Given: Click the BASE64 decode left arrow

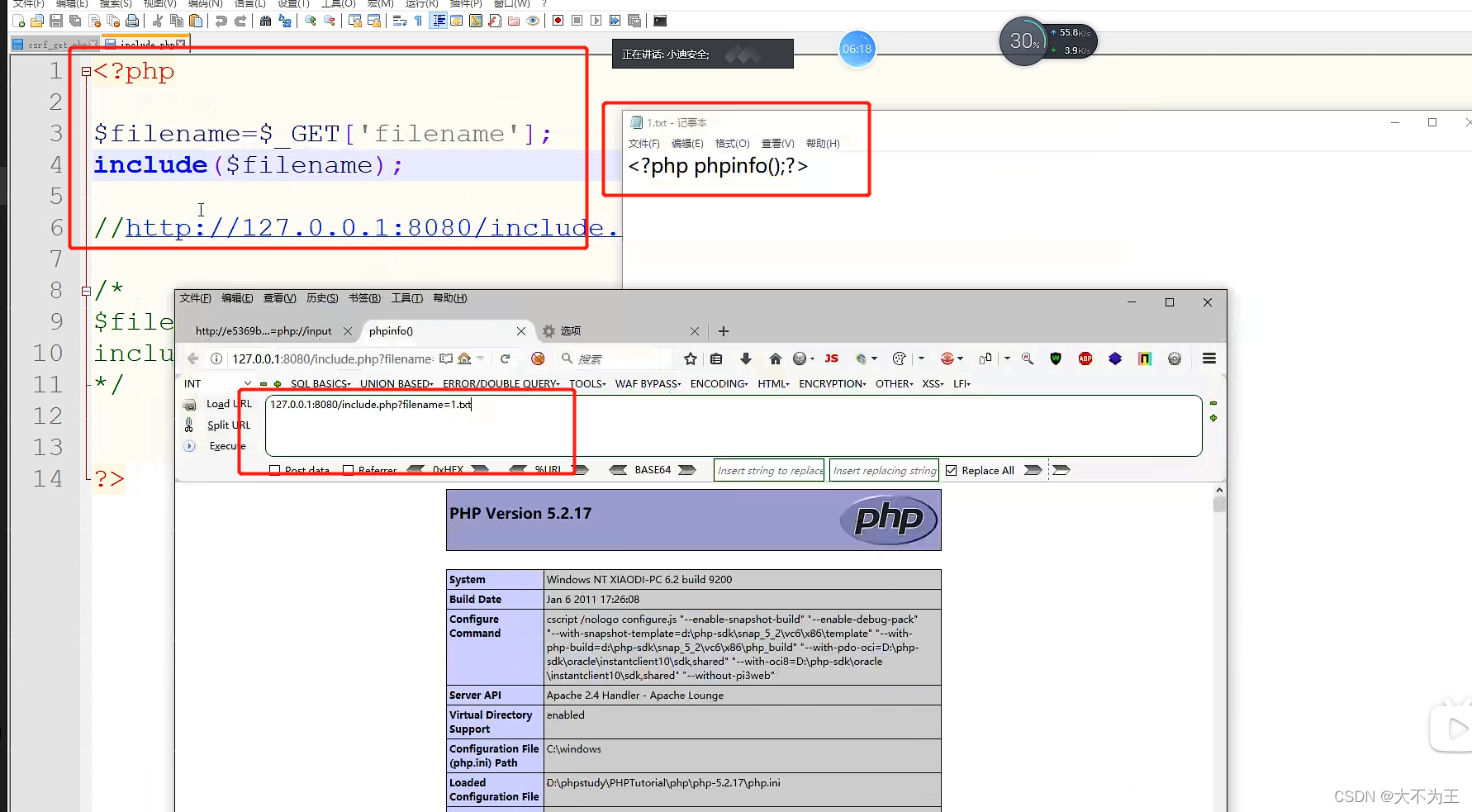Looking at the screenshot, I should click(x=618, y=470).
